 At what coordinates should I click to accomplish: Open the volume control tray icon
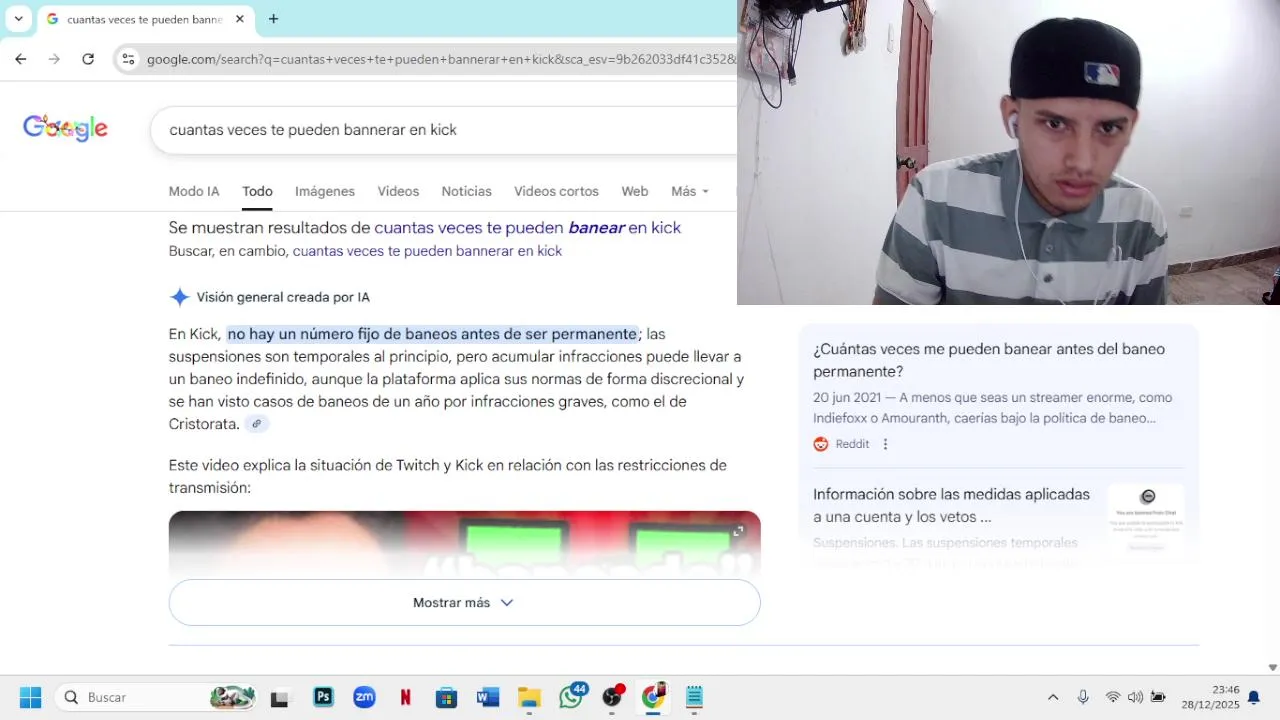[1135, 697]
